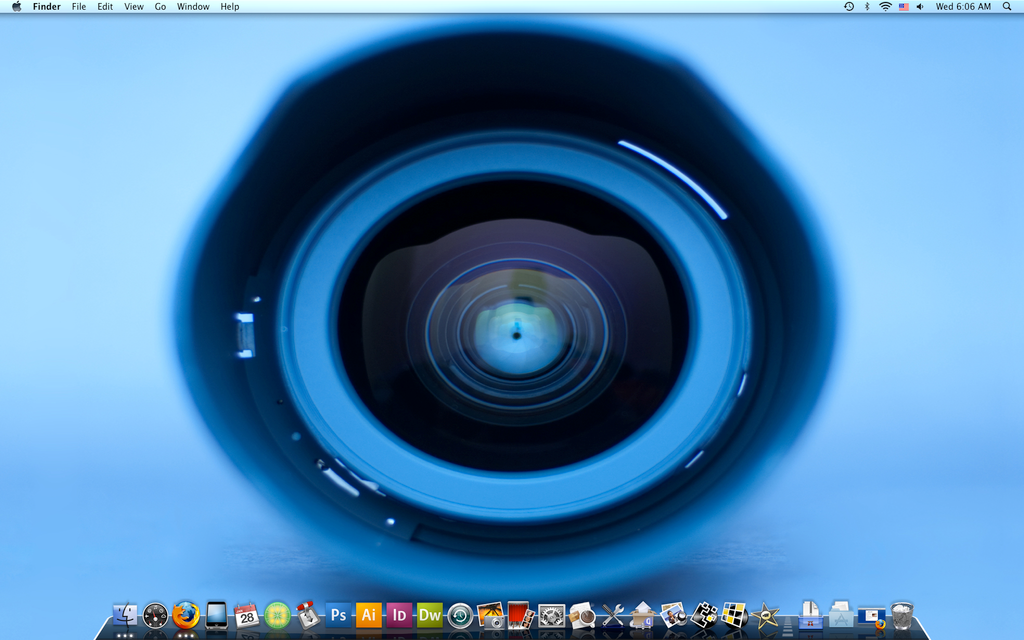Open the volume control in menu bar

tap(920, 6)
